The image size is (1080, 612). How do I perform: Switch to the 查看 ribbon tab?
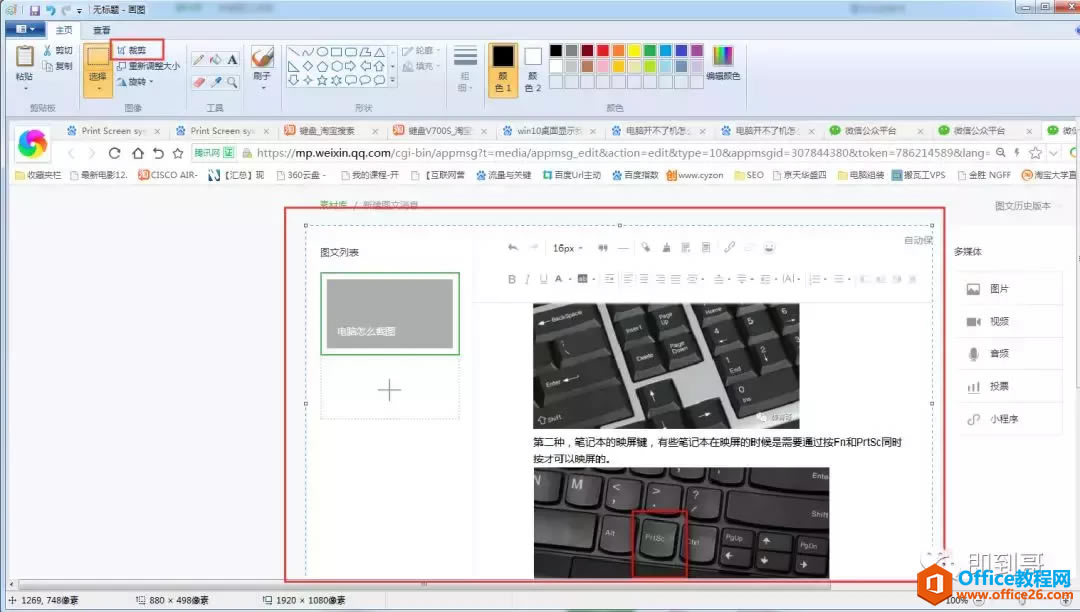tap(102, 30)
